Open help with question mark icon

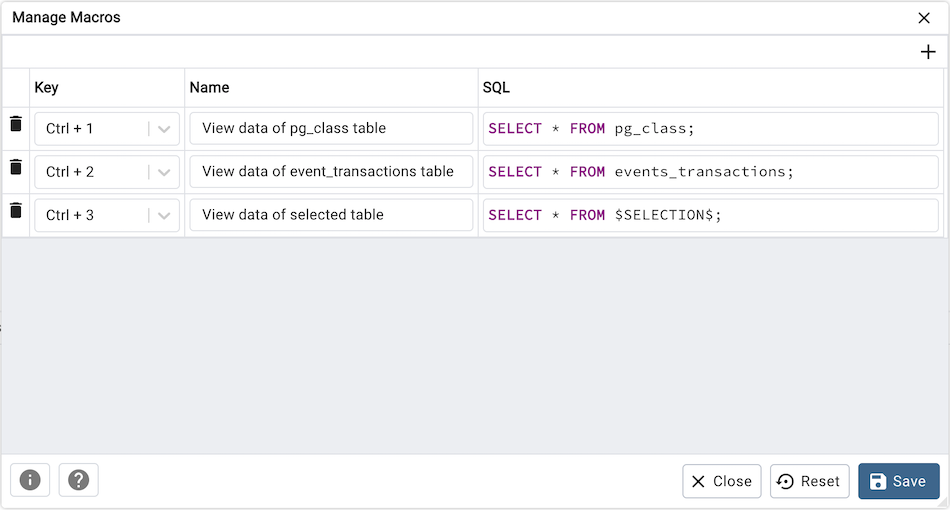(78, 481)
